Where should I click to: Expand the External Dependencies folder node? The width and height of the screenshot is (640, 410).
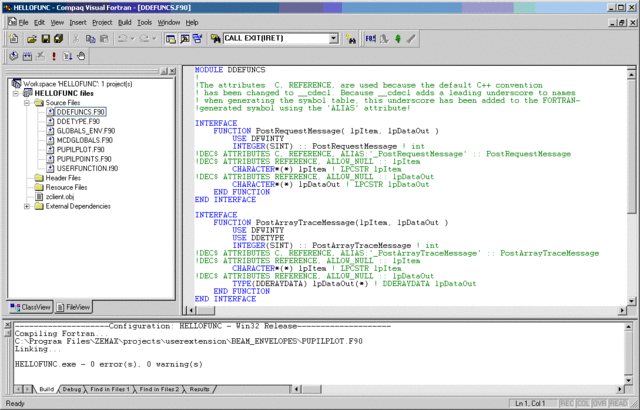coord(27,206)
